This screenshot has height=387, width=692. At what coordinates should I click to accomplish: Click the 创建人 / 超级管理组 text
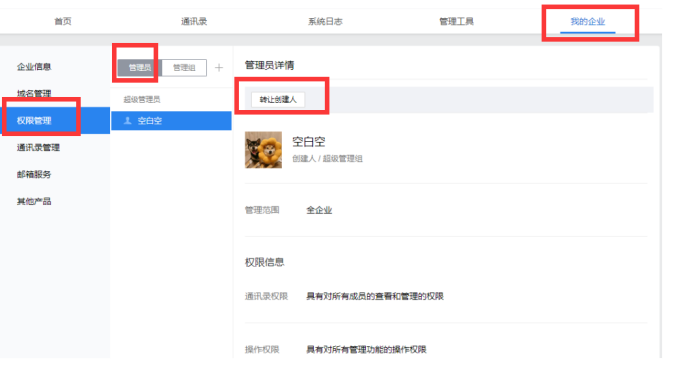click(327, 159)
